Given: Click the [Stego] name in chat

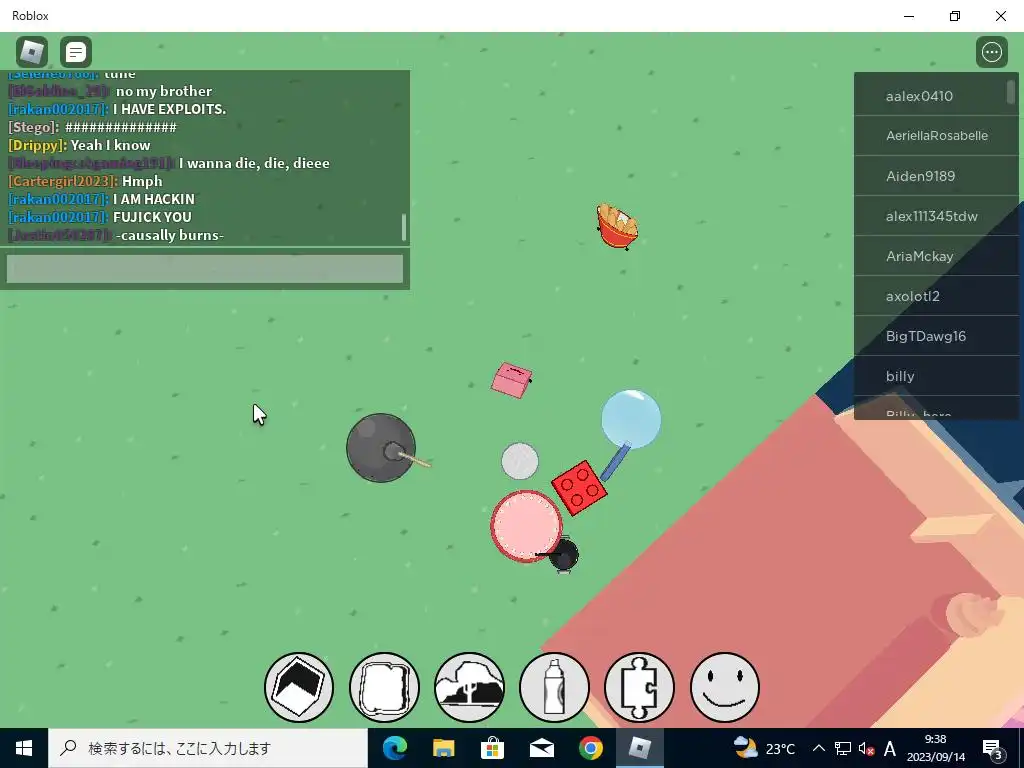Looking at the screenshot, I should (x=34, y=127).
